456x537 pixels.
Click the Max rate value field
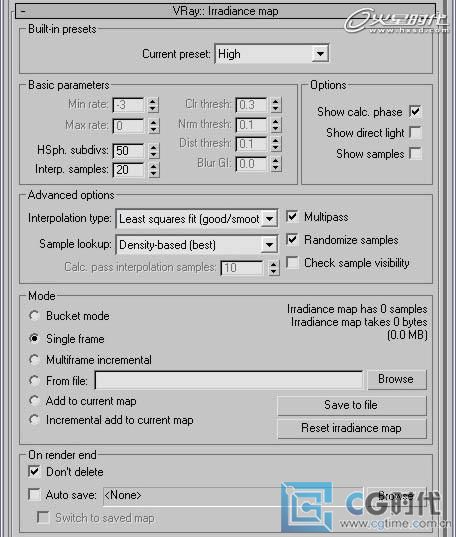128,126
